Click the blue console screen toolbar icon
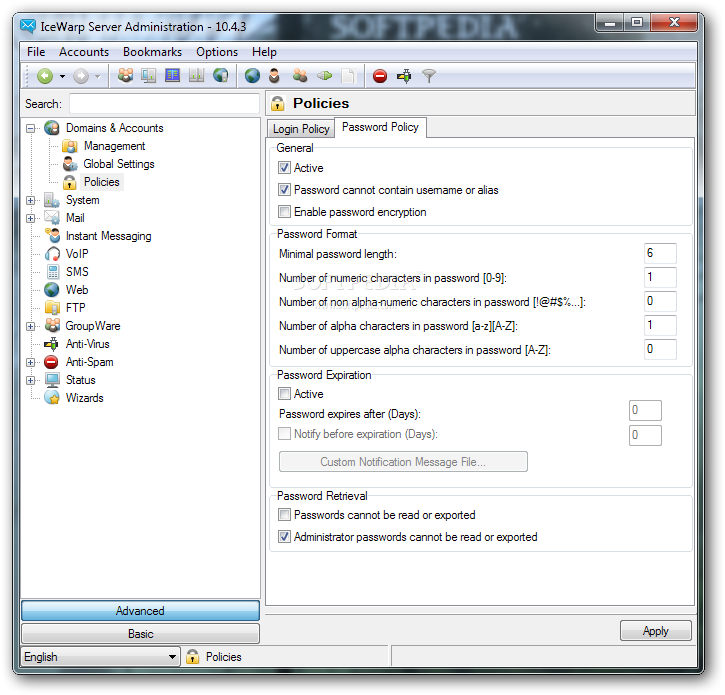 [172, 75]
